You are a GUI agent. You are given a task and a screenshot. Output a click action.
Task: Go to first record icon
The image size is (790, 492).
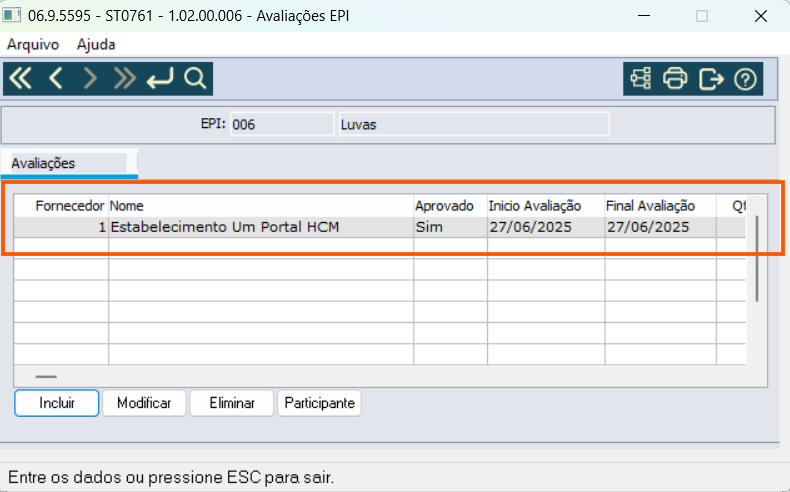click(21, 79)
